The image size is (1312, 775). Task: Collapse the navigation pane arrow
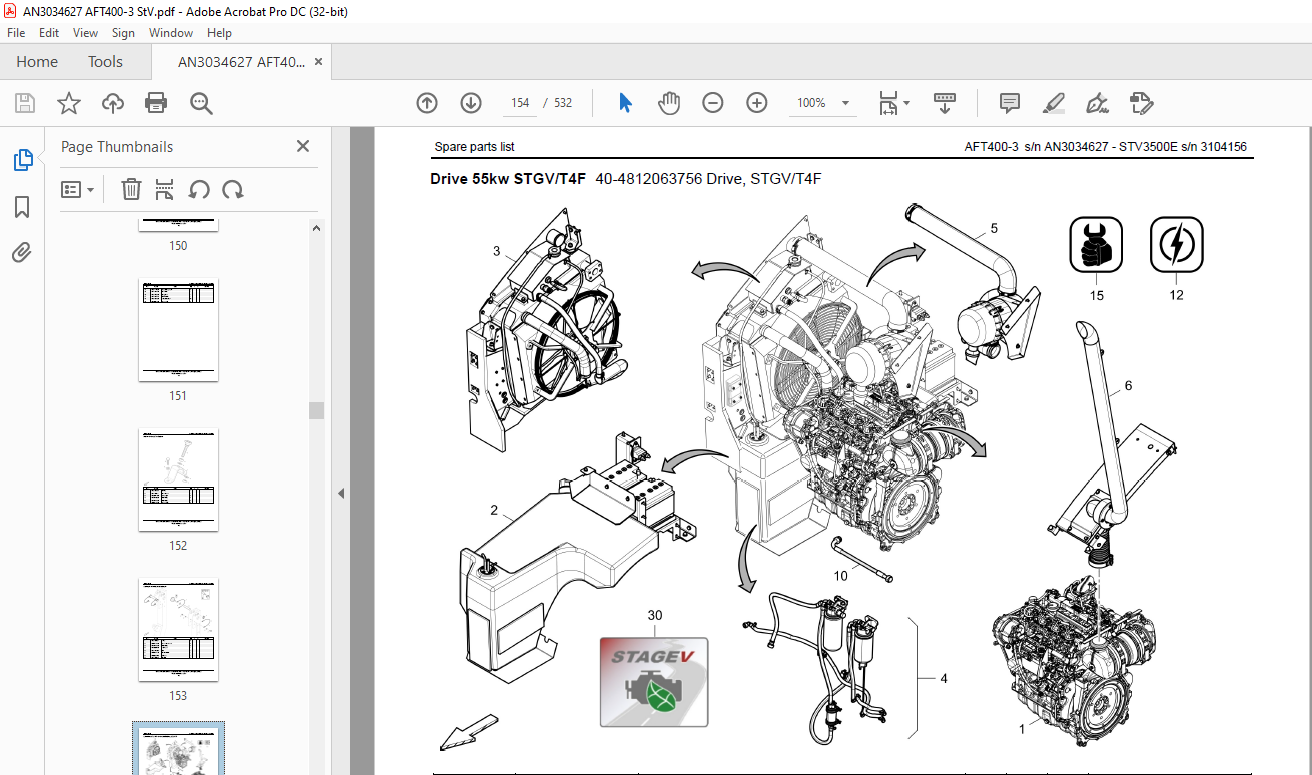coord(340,493)
